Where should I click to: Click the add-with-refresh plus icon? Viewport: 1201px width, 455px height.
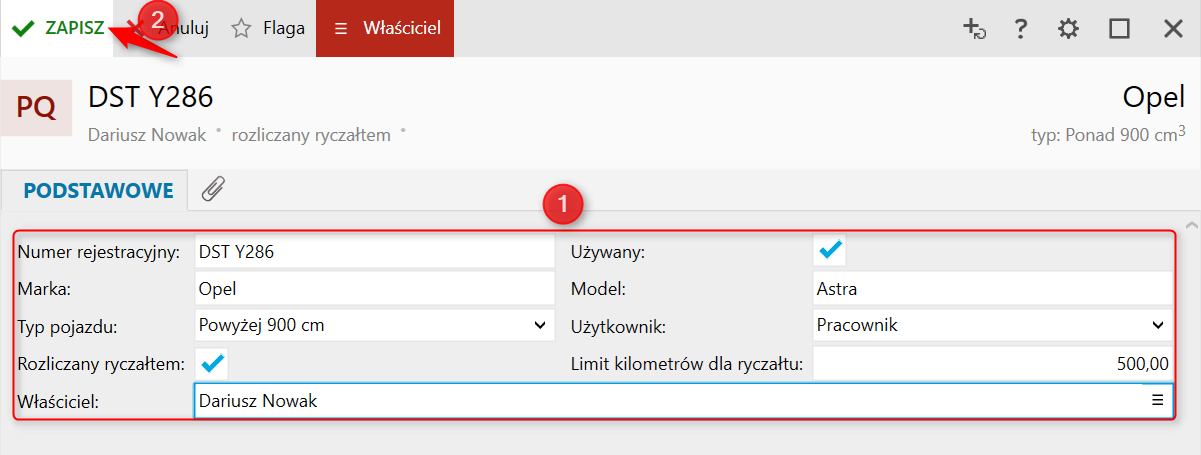tap(974, 29)
